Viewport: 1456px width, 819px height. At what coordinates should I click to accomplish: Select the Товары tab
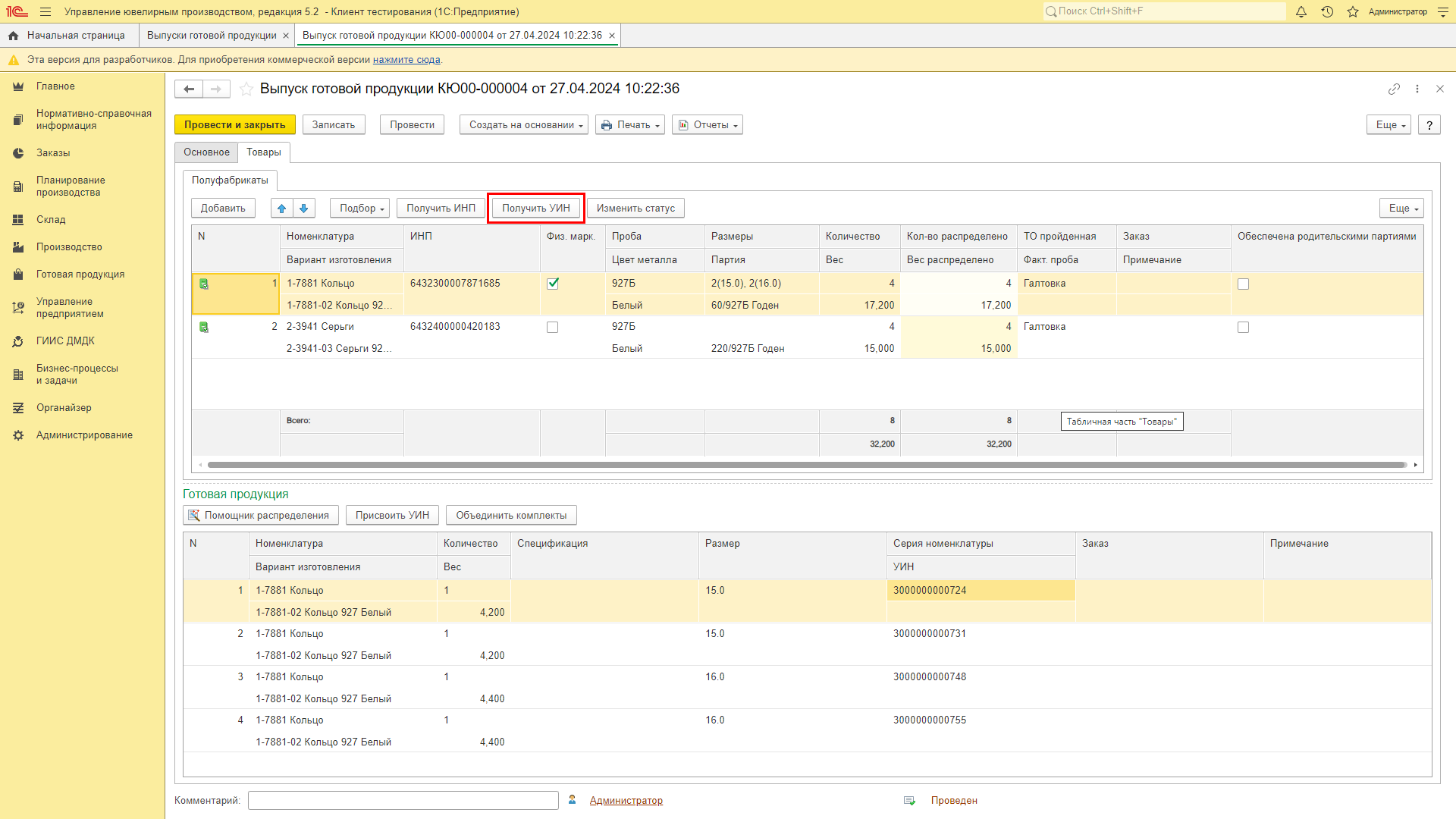click(264, 152)
